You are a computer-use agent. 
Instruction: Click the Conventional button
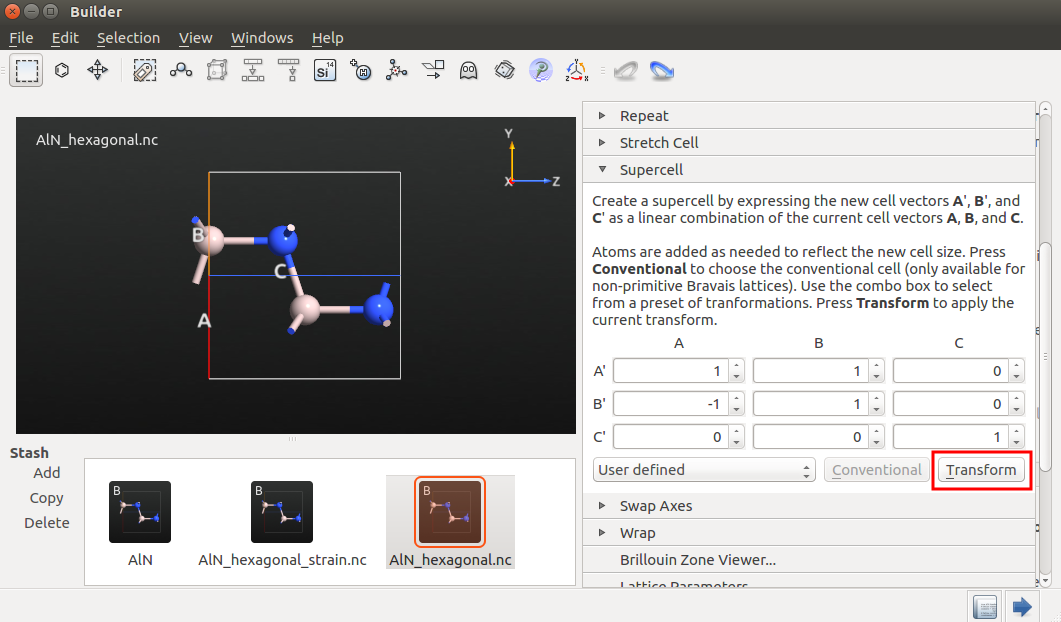876,470
